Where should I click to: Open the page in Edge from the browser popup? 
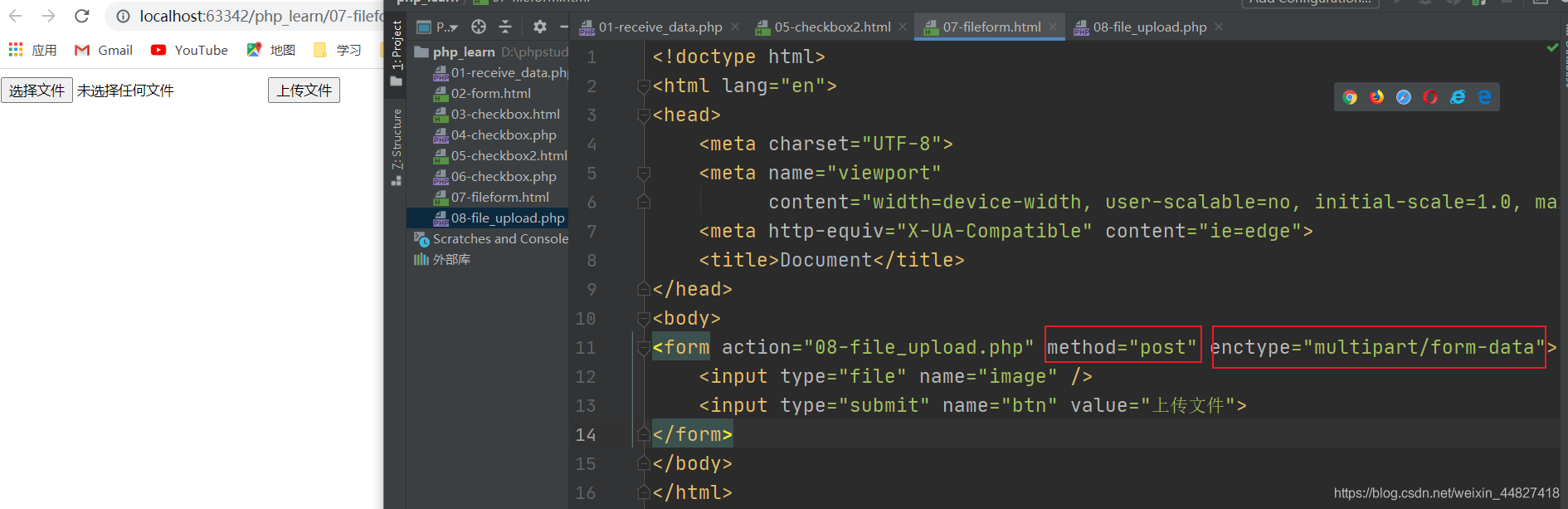coord(1484,97)
